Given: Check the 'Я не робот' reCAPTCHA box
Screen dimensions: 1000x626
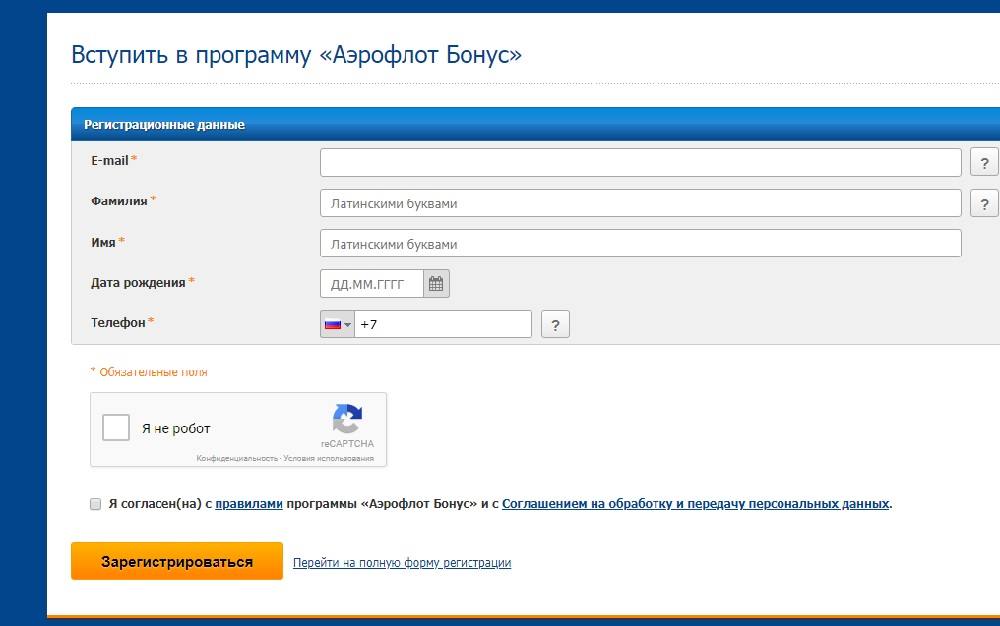Looking at the screenshot, I should click(116, 428).
